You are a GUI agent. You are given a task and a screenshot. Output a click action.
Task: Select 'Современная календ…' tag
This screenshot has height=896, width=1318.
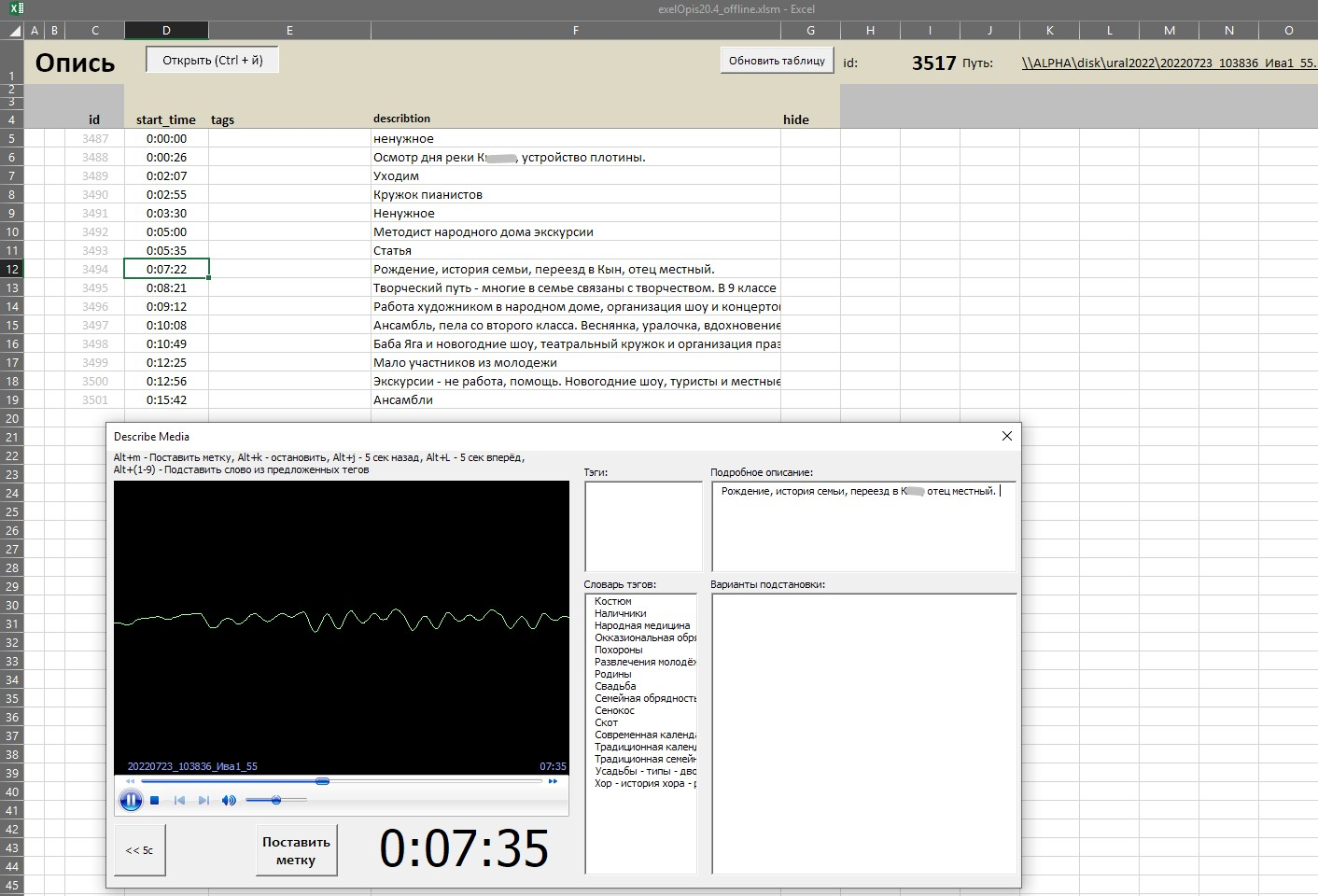(645, 735)
